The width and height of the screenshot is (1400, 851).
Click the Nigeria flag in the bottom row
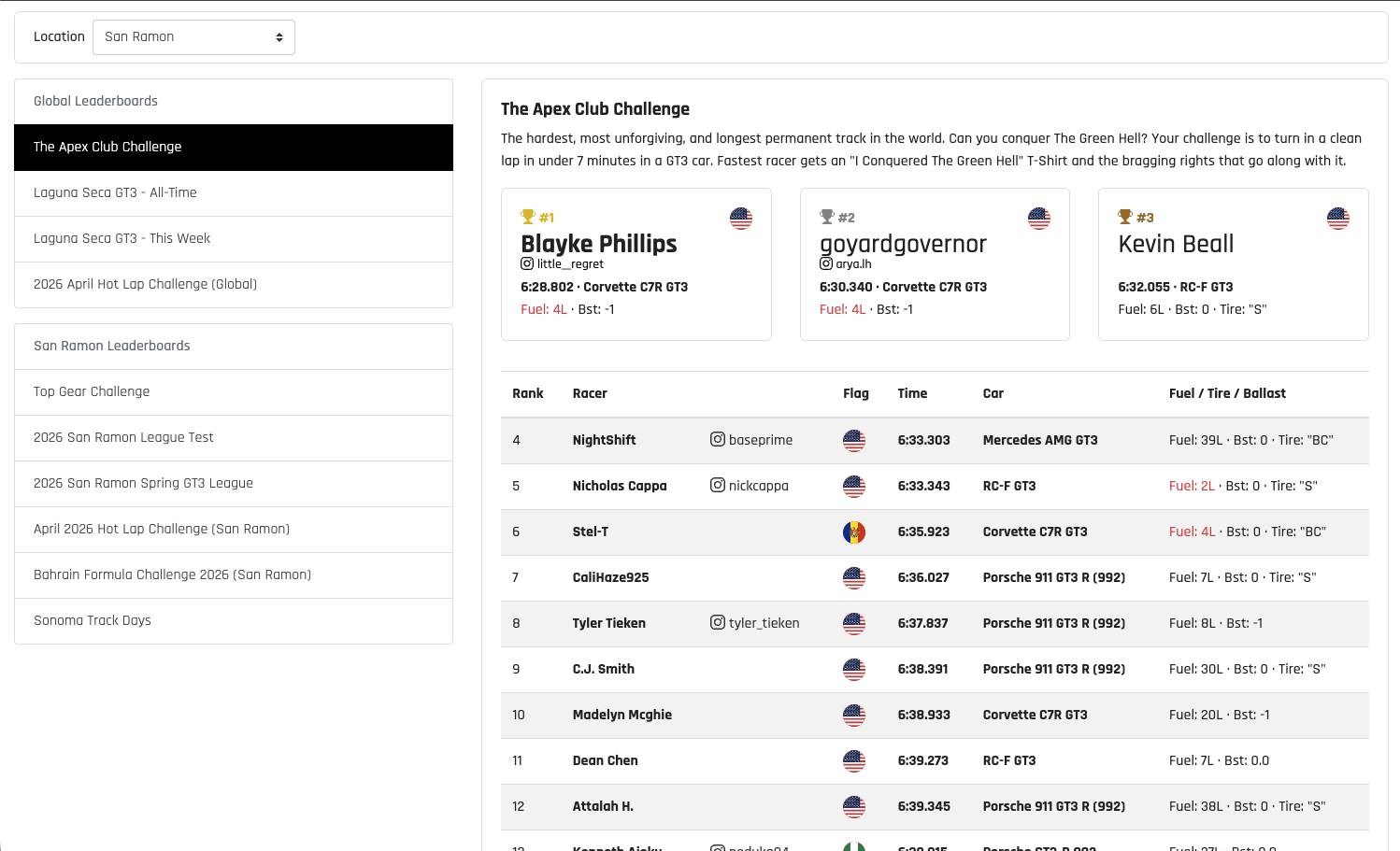tap(853, 847)
